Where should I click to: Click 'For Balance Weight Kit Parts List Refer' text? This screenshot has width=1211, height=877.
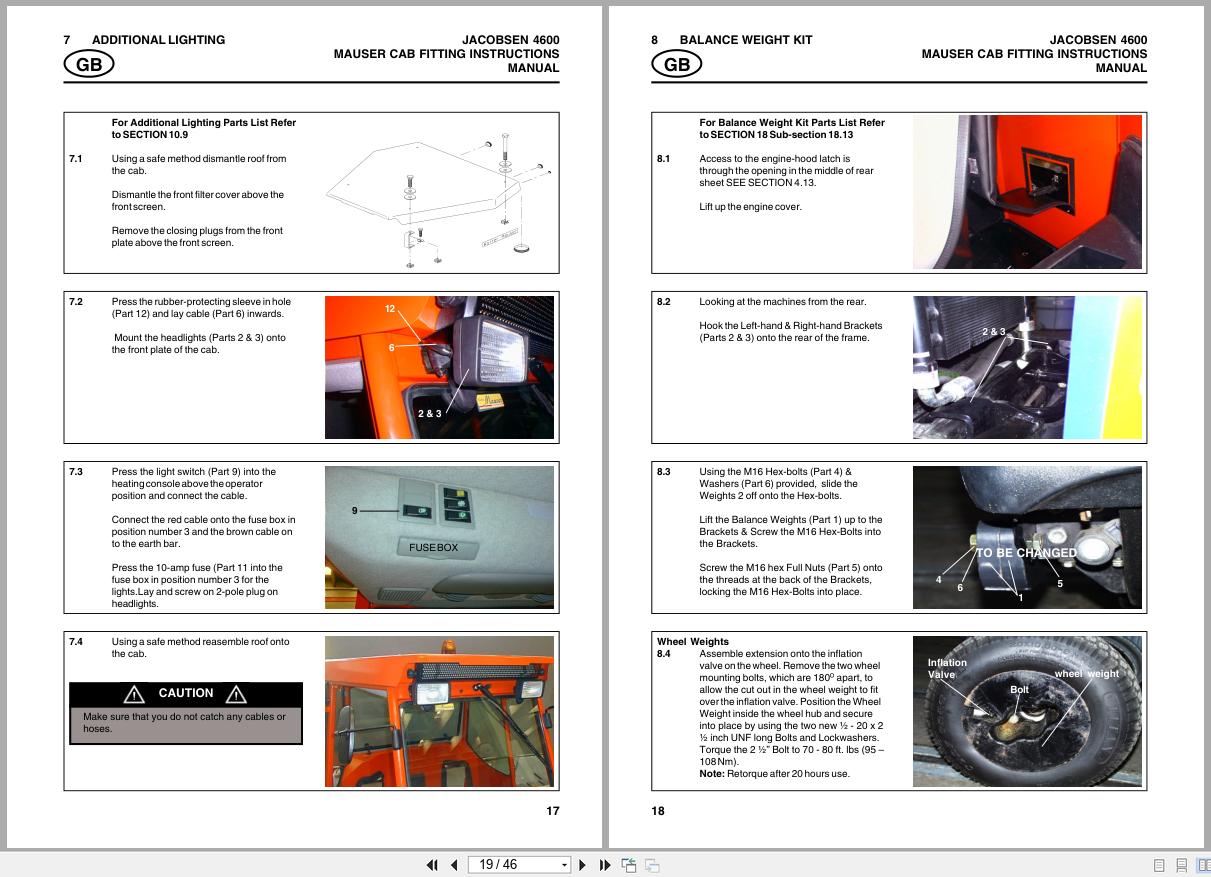pyautogui.click(x=792, y=123)
